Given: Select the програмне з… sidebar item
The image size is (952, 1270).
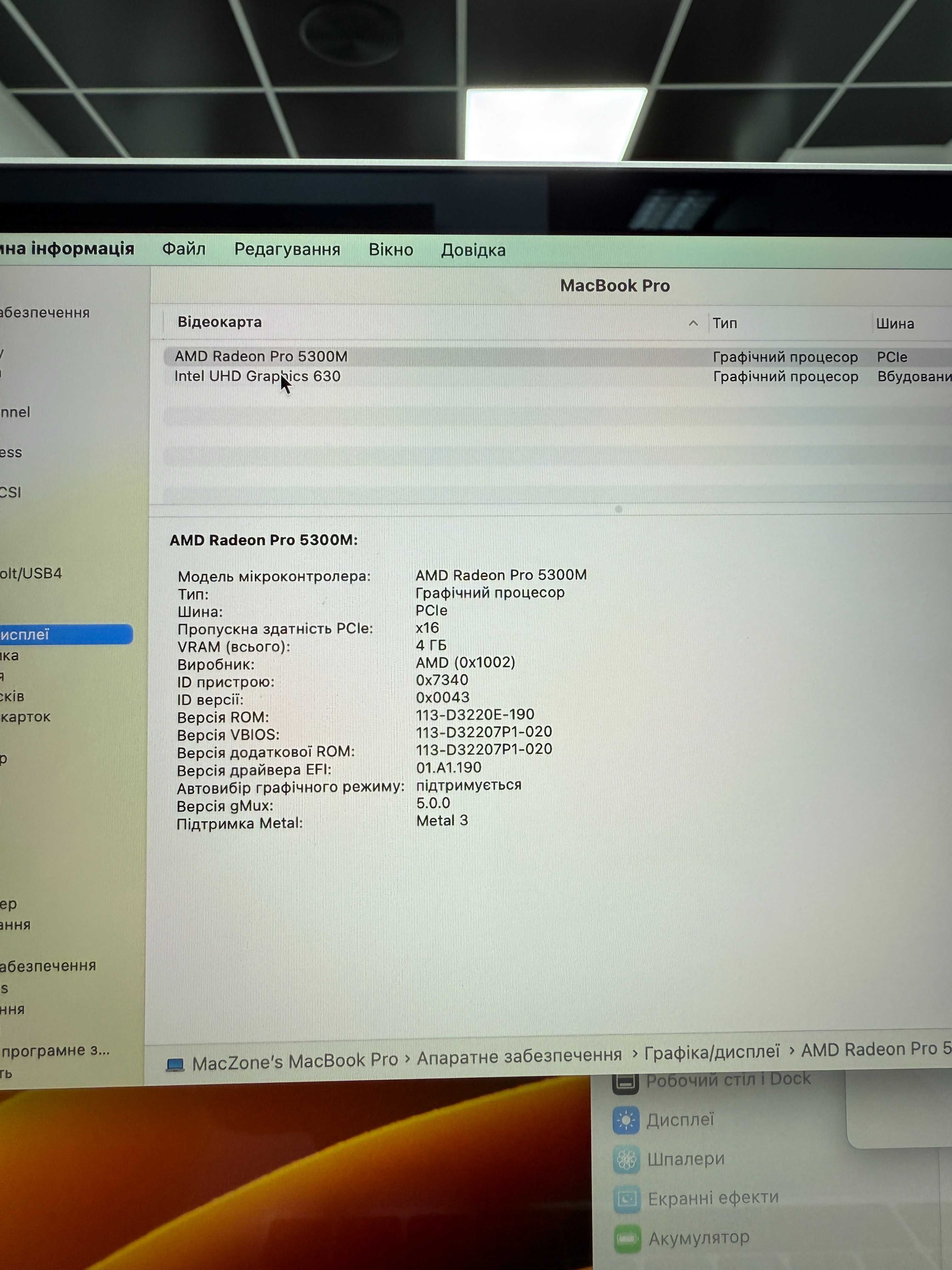Looking at the screenshot, I should point(56,1050).
